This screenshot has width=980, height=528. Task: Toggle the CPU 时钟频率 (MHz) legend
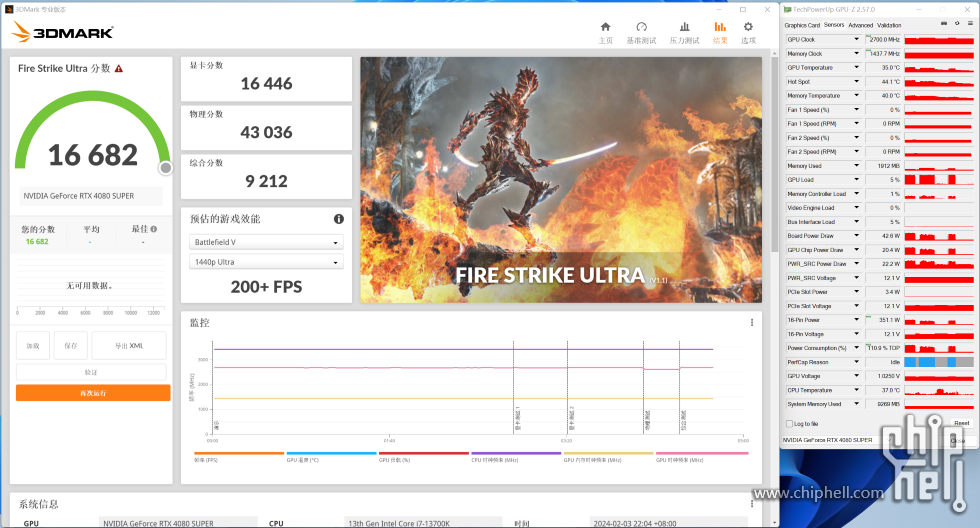coord(516,457)
